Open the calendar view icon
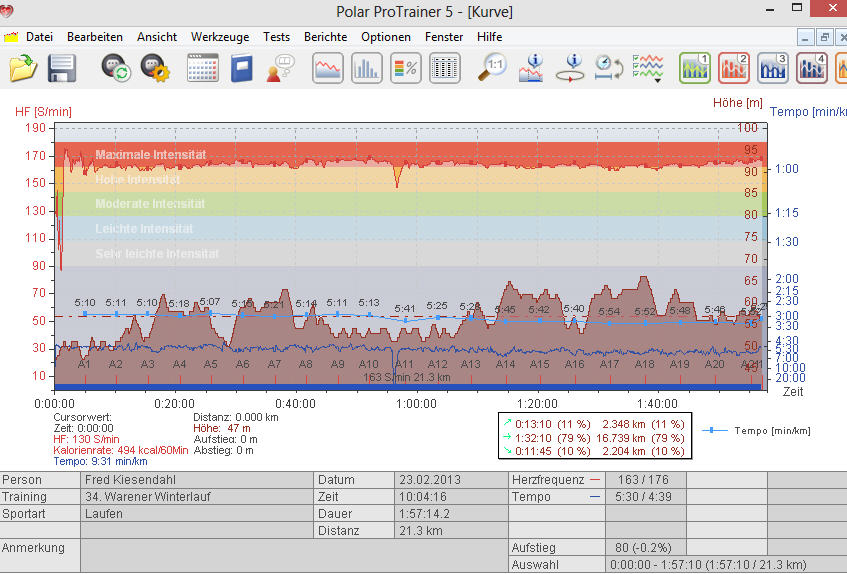This screenshot has height=574, width=847. pos(203,68)
